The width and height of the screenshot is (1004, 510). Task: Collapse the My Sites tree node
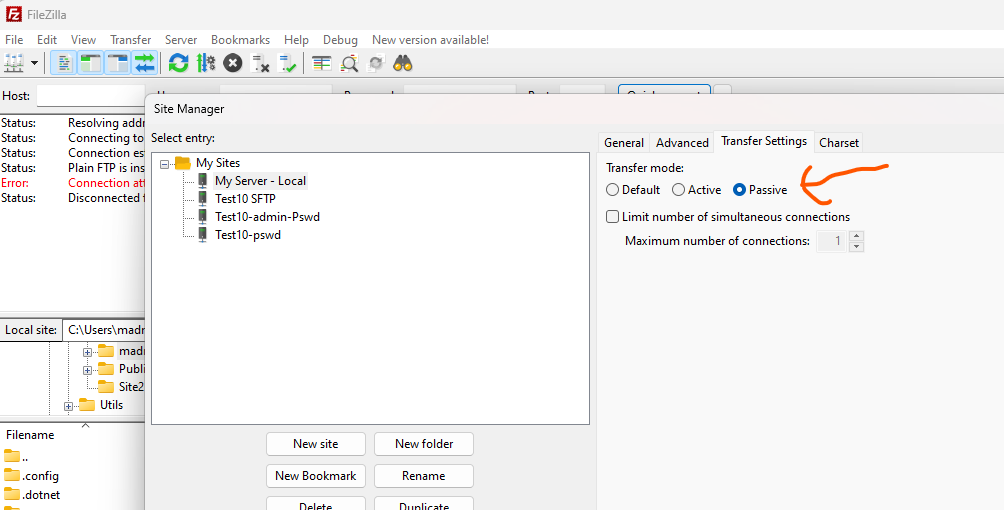click(x=165, y=164)
